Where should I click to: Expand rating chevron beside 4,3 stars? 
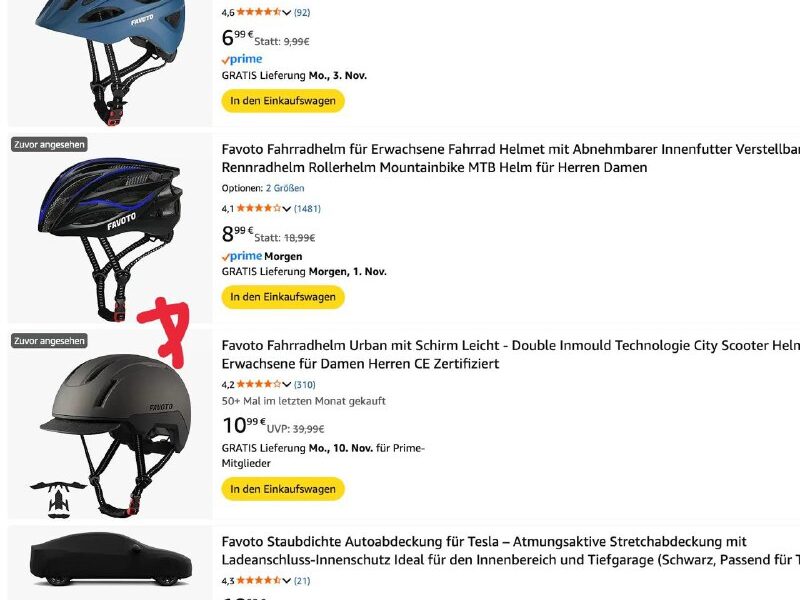[x=287, y=581]
